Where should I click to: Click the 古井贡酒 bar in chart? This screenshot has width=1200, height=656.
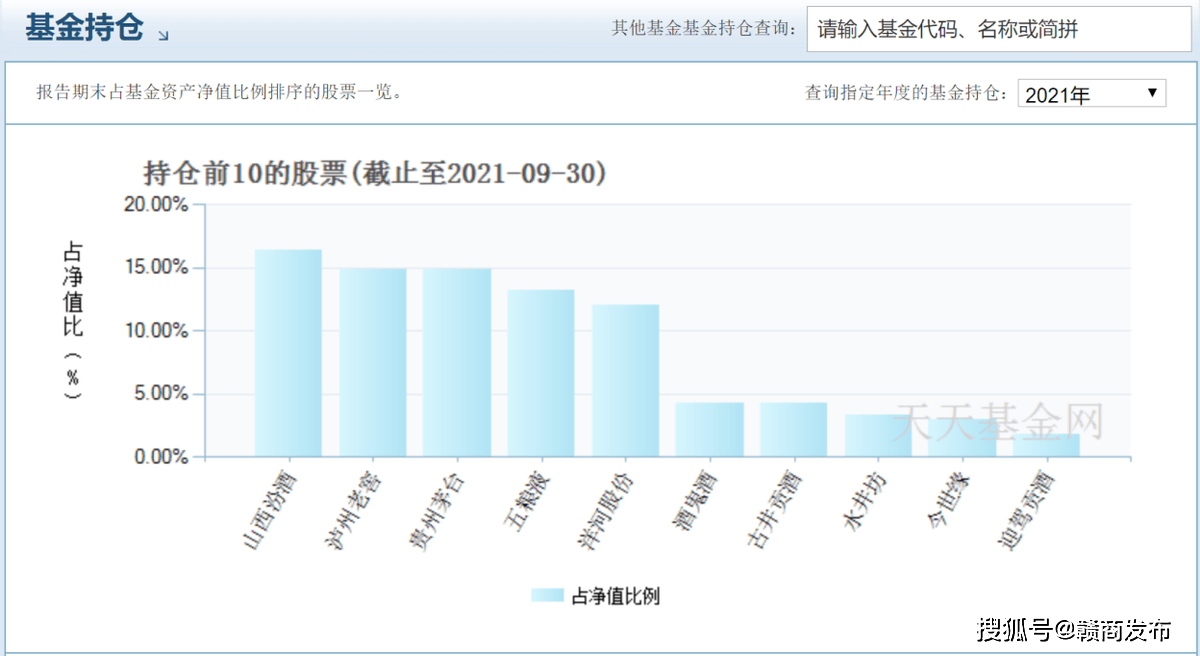[793, 430]
